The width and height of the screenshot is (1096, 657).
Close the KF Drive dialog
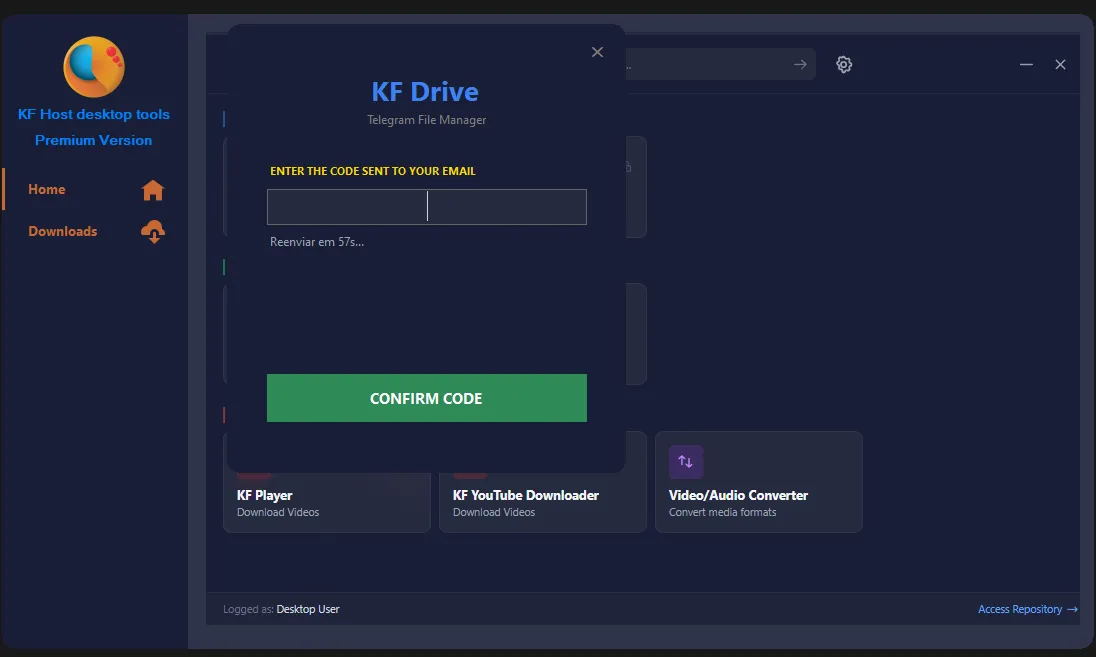[x=597, y=52]
